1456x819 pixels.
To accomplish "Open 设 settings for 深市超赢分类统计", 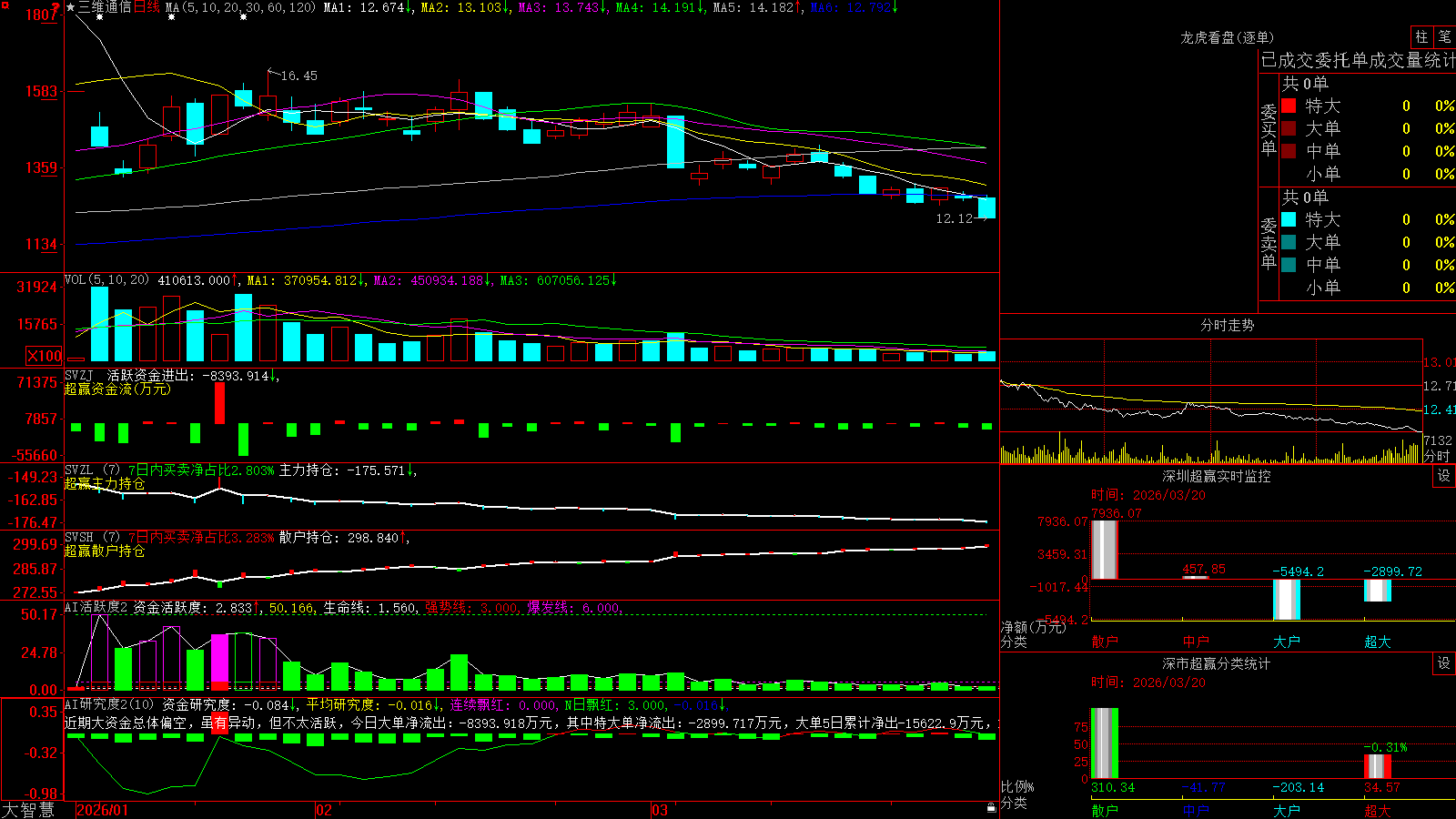I will tap(1444, 663).
